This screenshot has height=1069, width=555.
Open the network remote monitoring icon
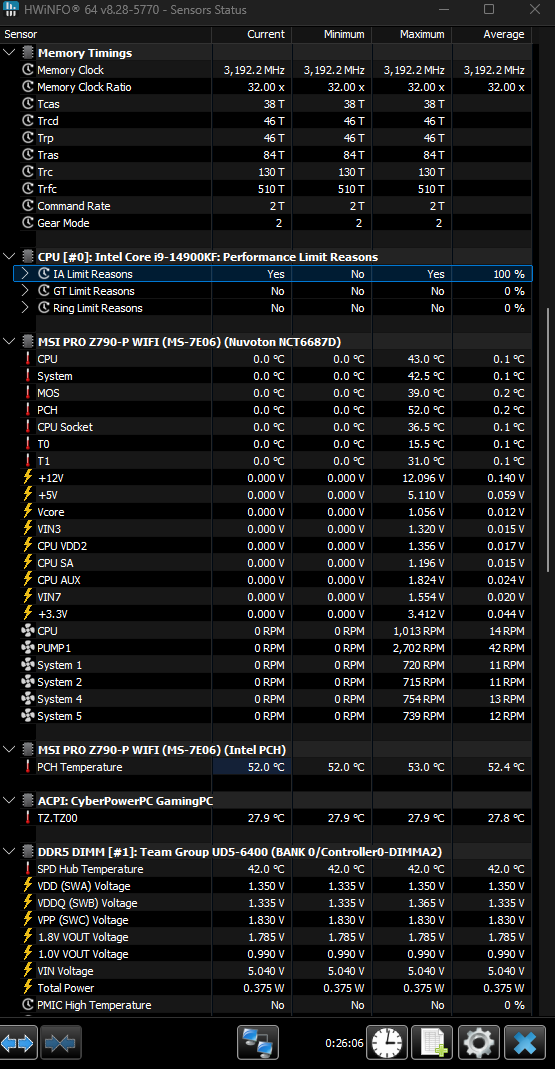pyautogui.click(x=258, y=1042)
